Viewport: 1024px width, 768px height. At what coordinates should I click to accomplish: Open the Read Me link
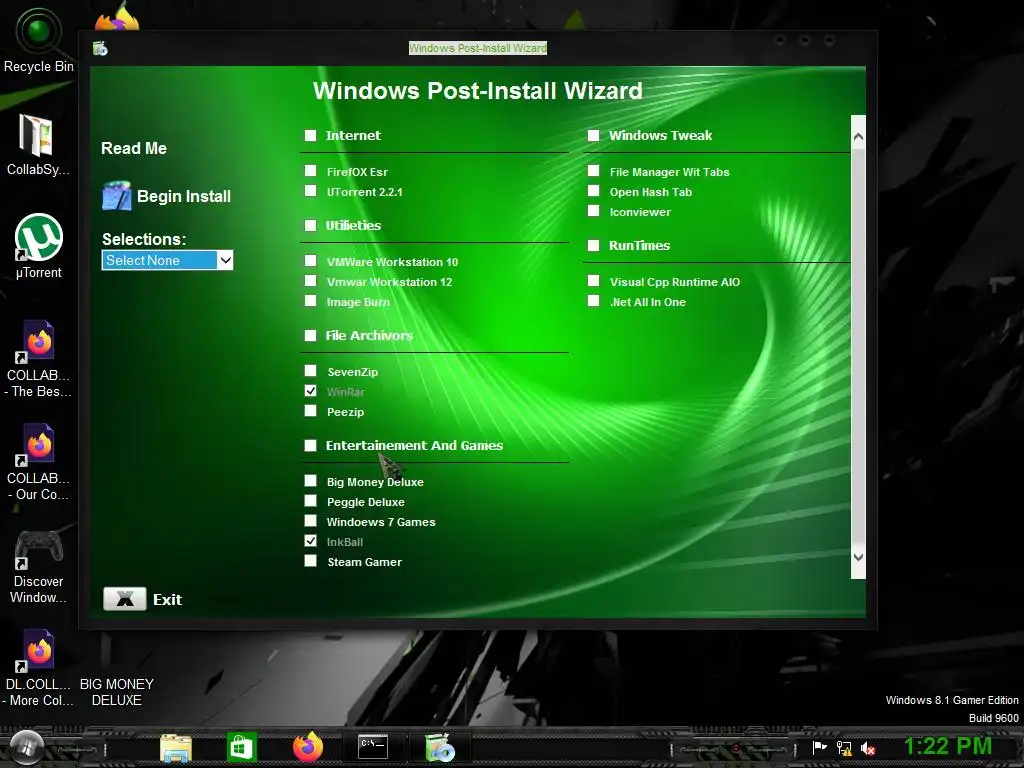[x=134, y=148]
